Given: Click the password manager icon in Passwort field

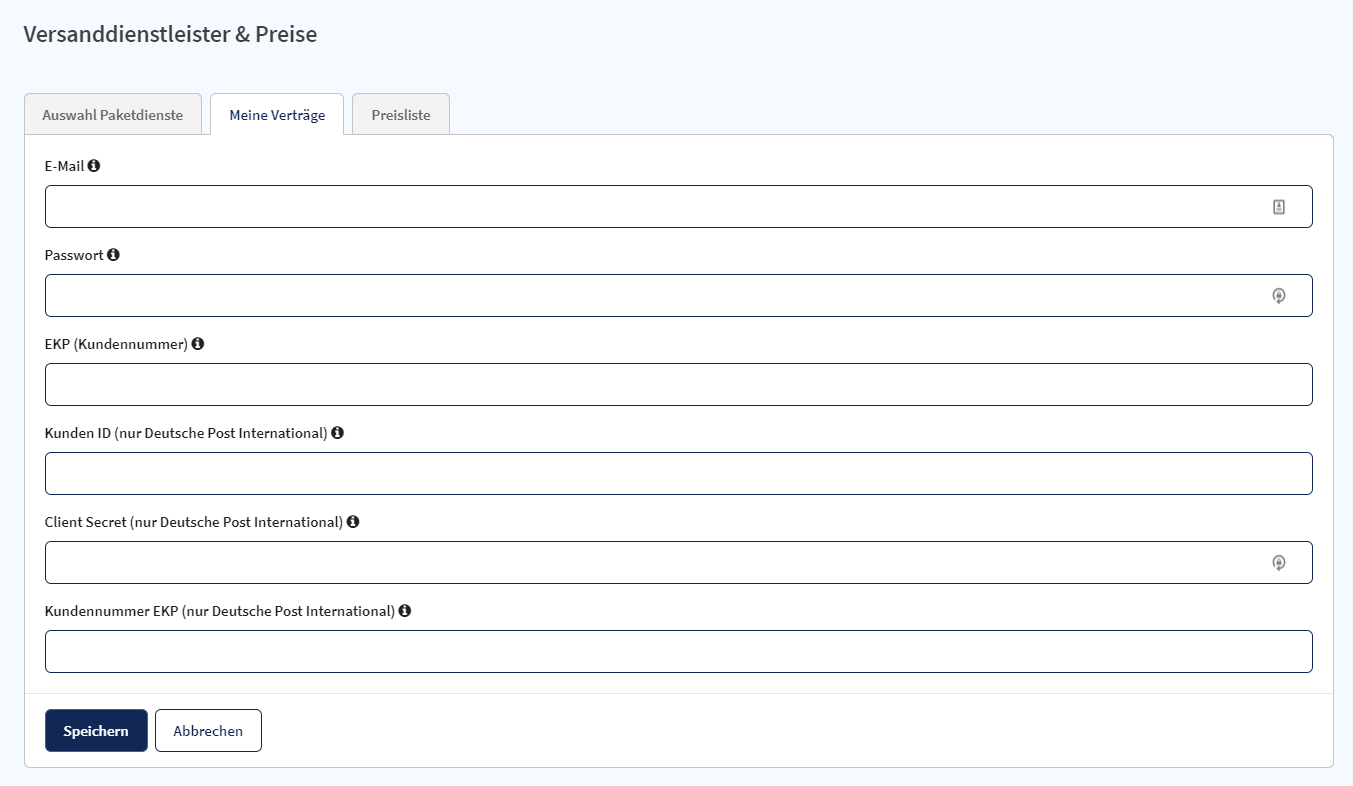Looking at the screenshot, I should pyautogui.click(x=1278, y=296).
